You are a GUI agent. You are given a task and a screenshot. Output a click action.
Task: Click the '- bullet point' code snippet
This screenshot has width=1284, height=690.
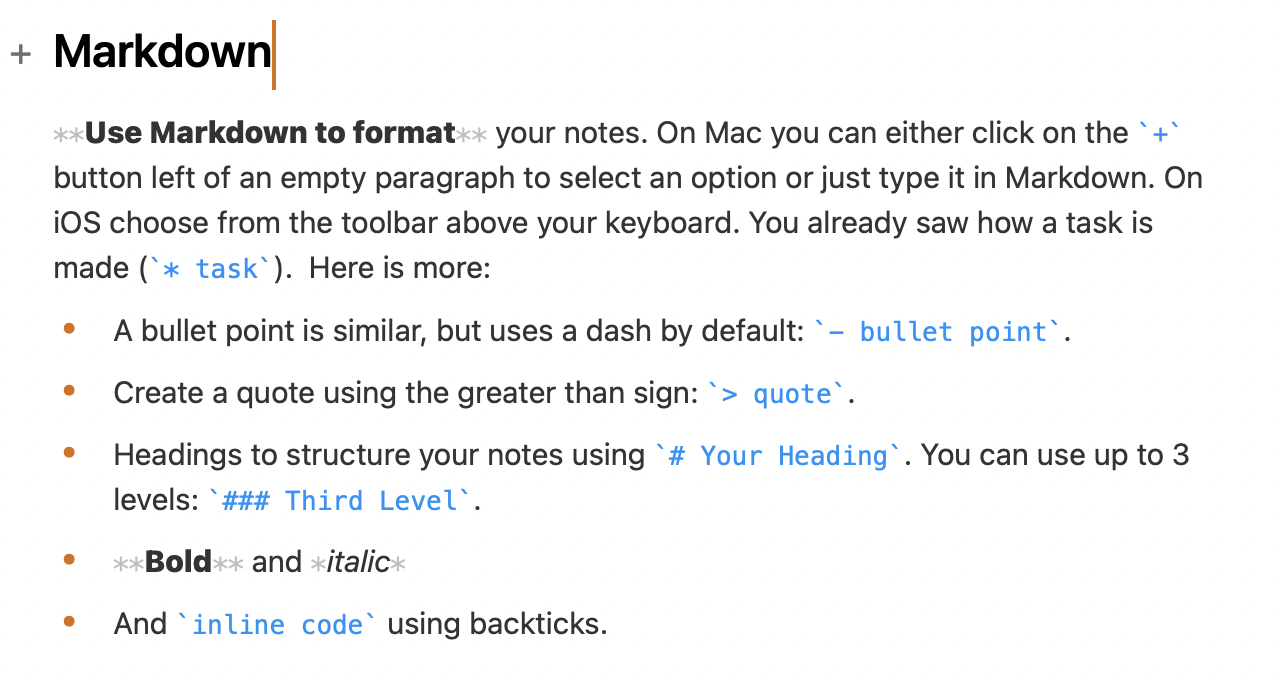938,332
